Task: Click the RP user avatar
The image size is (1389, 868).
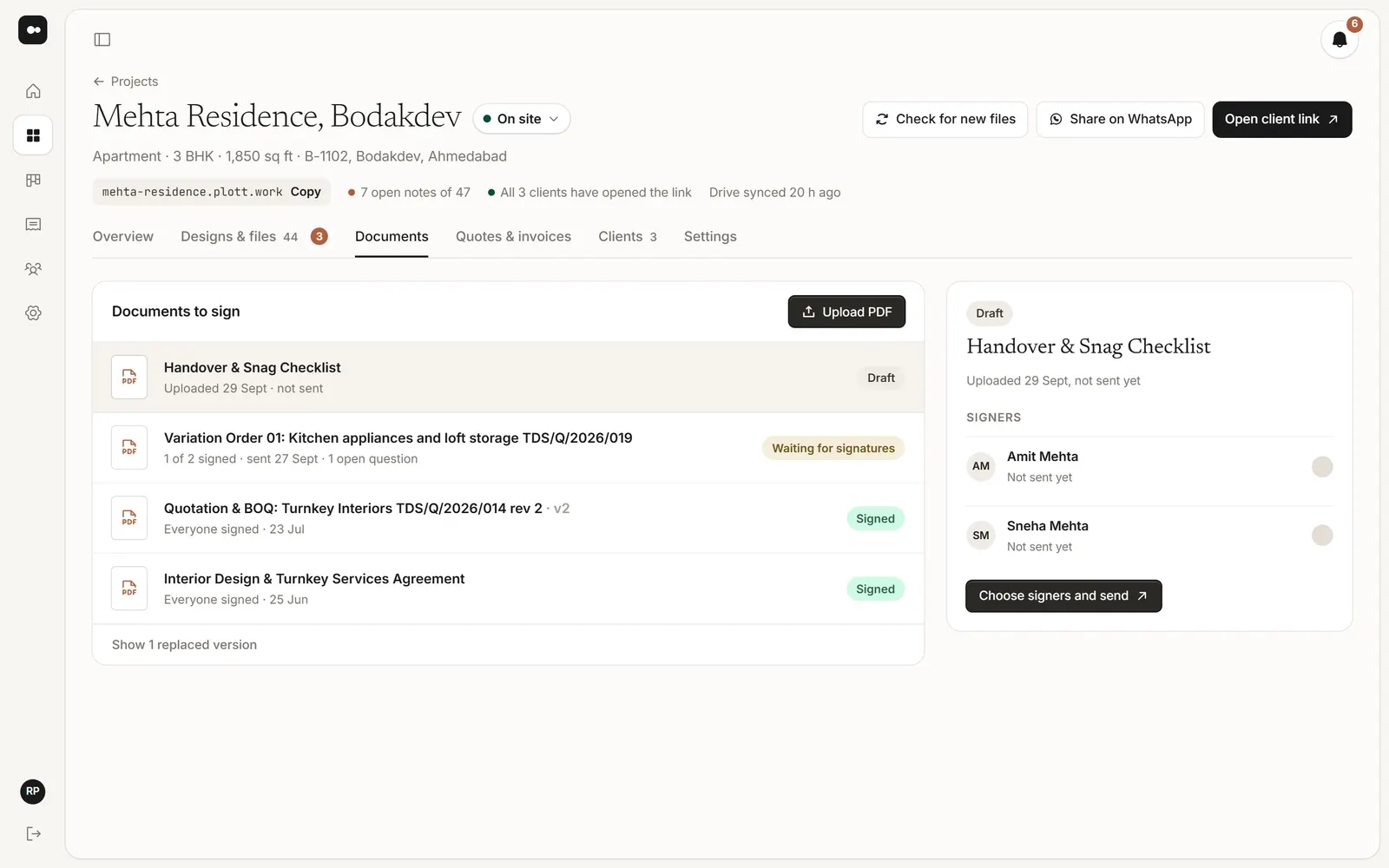Action: [33, 792]
